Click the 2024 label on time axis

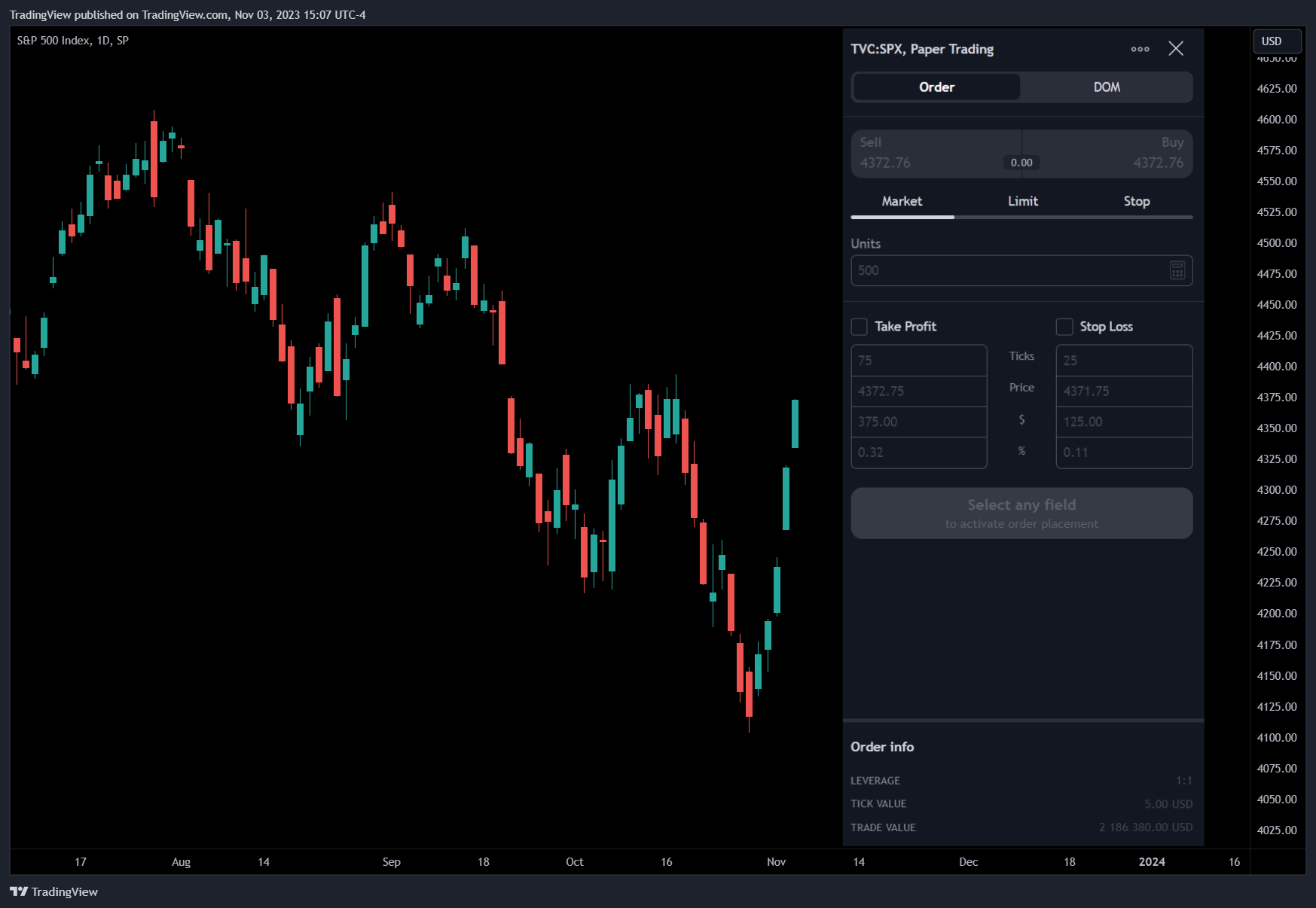point(1152,862)
